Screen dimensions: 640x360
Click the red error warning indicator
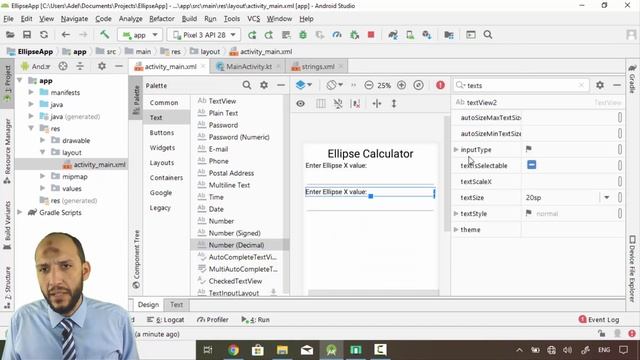click(440, 85)
